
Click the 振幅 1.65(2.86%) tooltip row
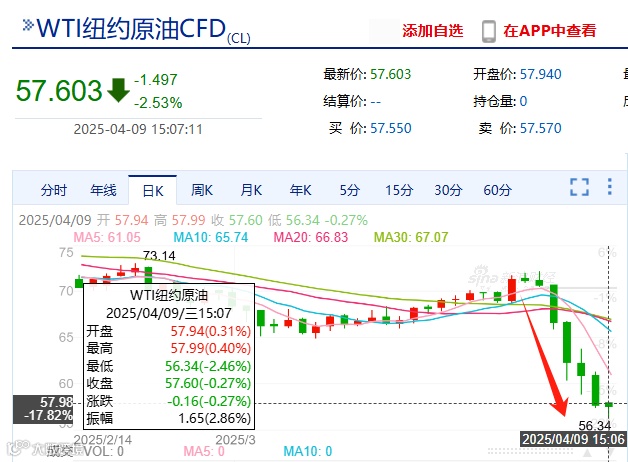click(x=169, y=418)
